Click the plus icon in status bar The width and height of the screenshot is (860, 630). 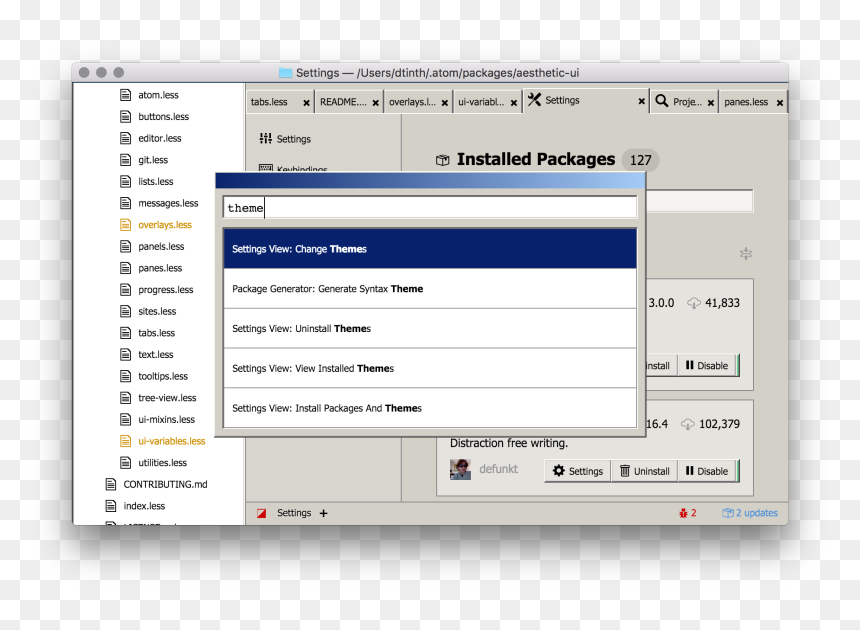pyautogui.click(x=324, y=513)
